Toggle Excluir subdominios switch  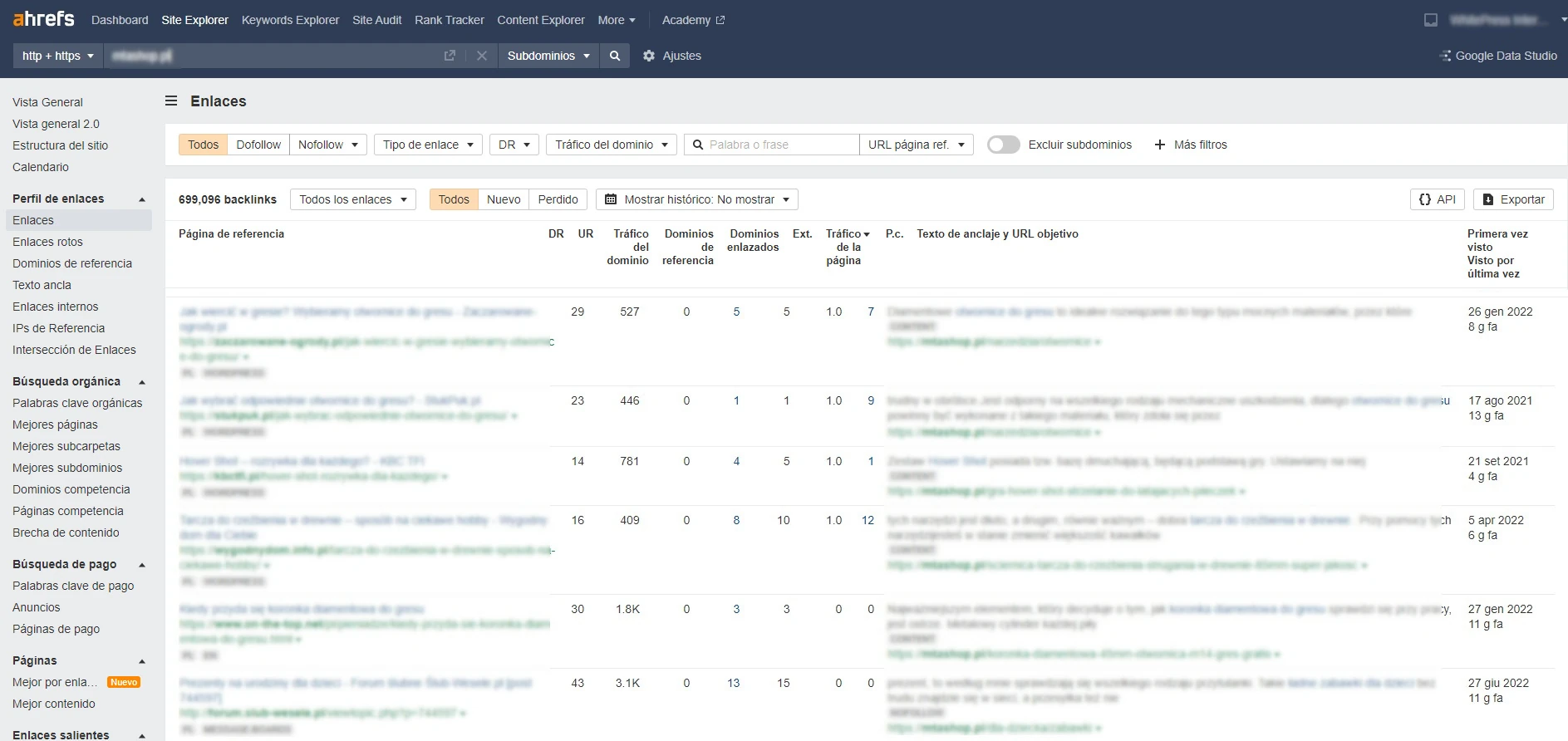tap(1004, 145)
